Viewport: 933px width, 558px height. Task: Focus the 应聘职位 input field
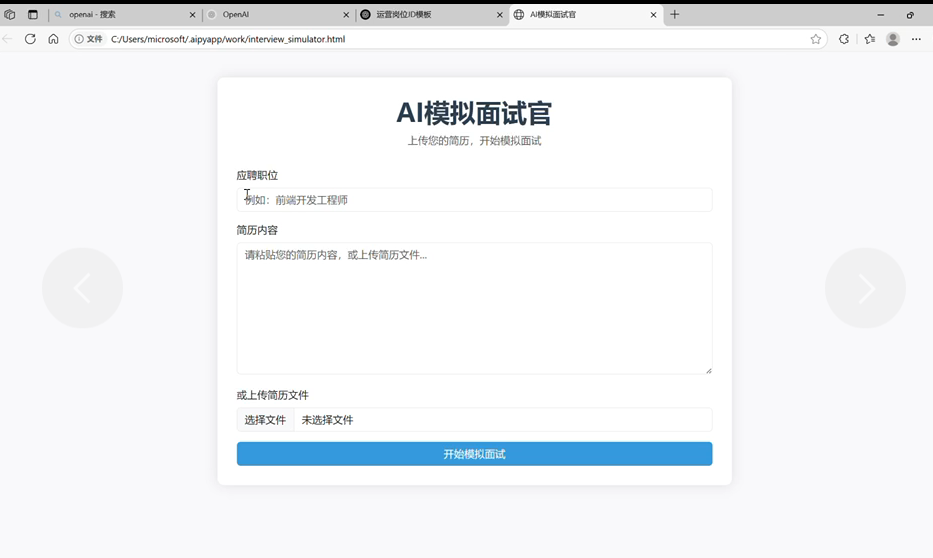tap(474, 200)
